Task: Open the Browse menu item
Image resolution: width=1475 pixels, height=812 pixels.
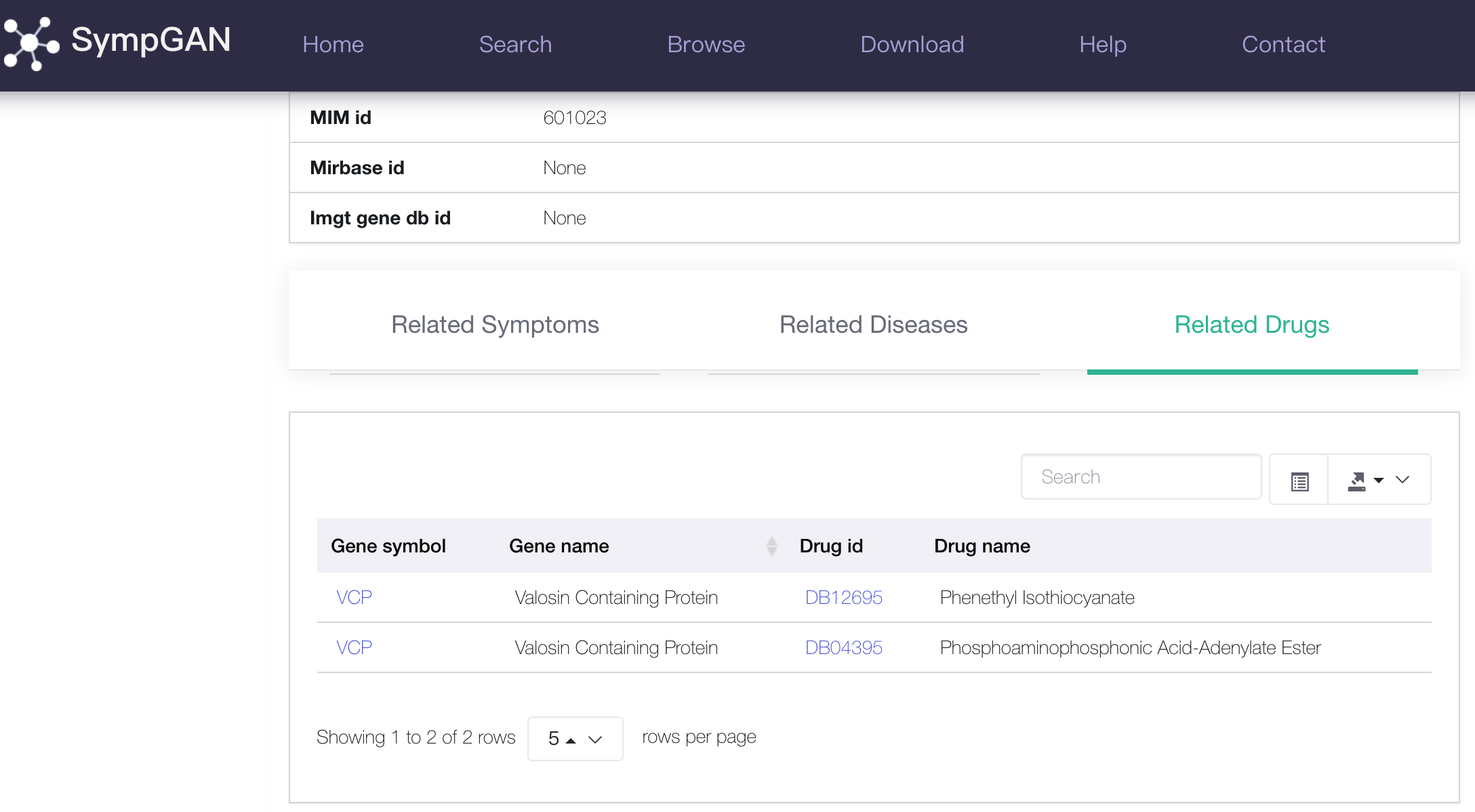Action: [706, 45]
